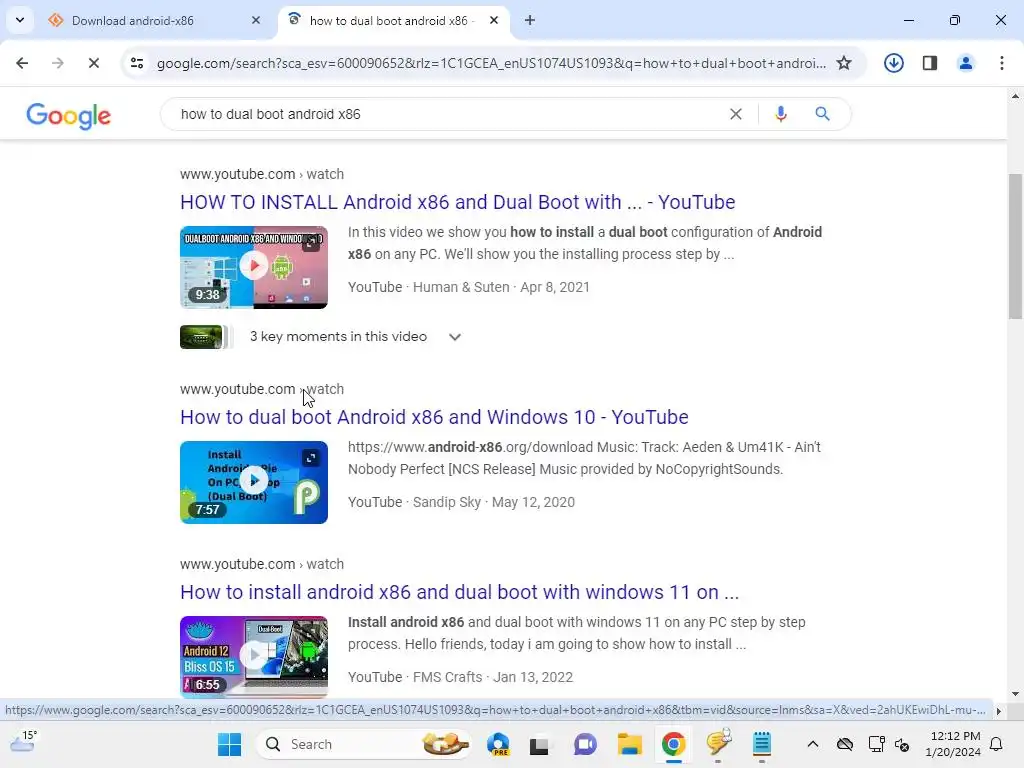Click the Sandip Sky · May 12, 2020 text
The height and width of the screenshot is (768, 1024).
tap(494, 502)
